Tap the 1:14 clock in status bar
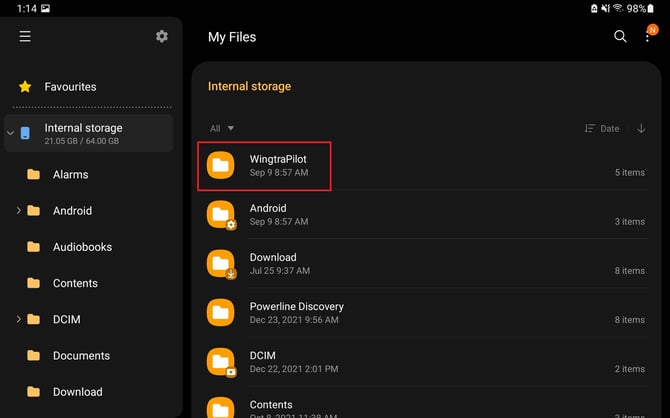The image size is (670, 418). 26,9
